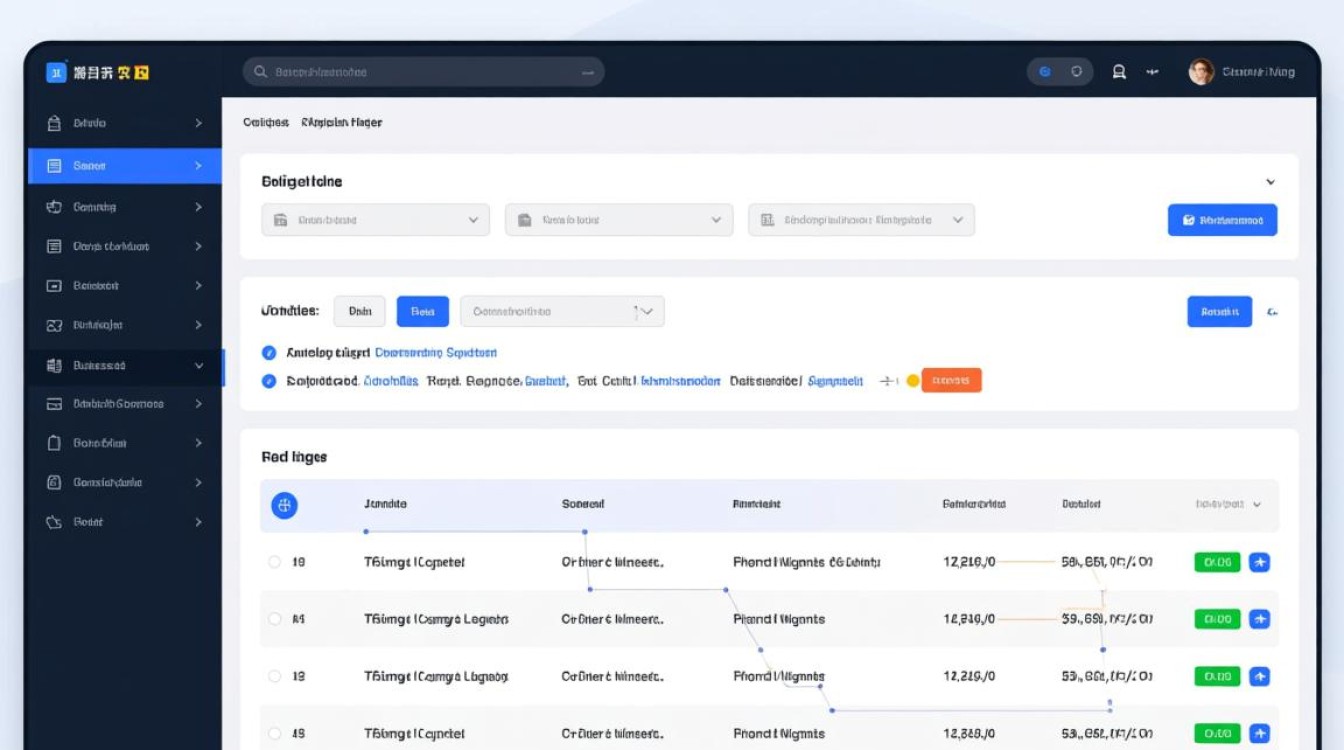Screen dimensions: 1344x750
Task: Toggle the blue theme switch in top bar
Action: point(1045,72)
